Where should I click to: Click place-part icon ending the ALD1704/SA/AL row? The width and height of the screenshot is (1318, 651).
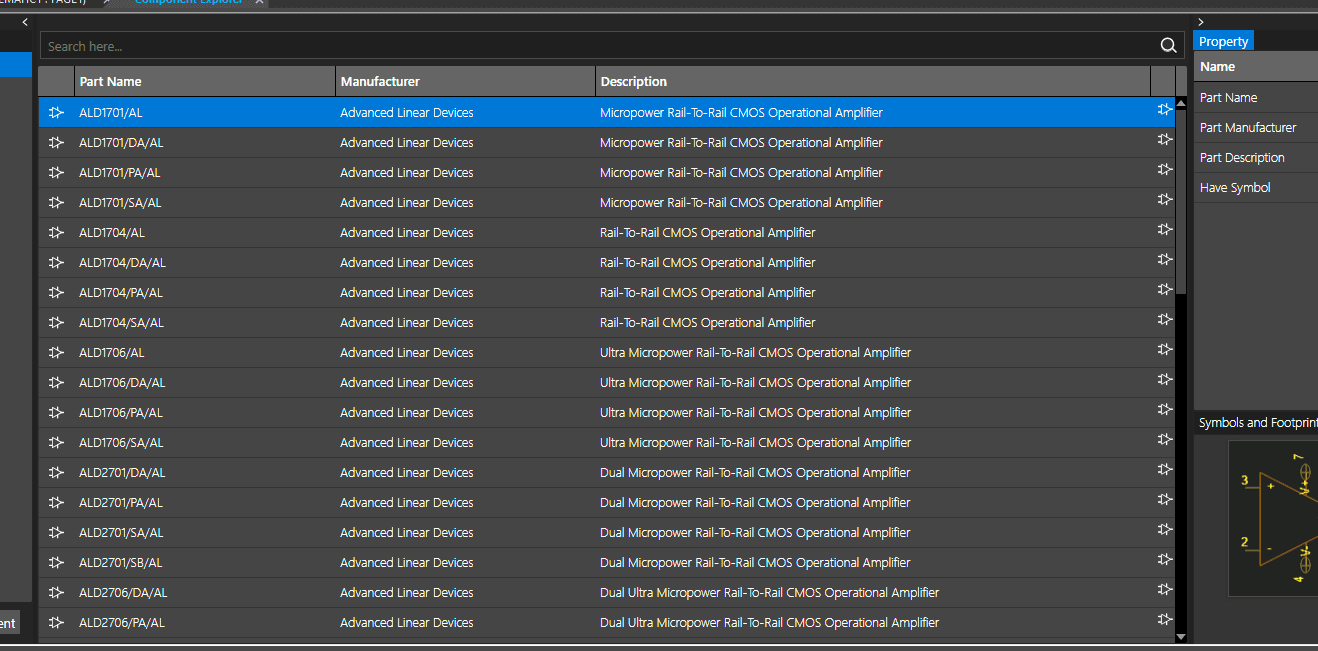pyautogui.click(x=1164, y=320)
